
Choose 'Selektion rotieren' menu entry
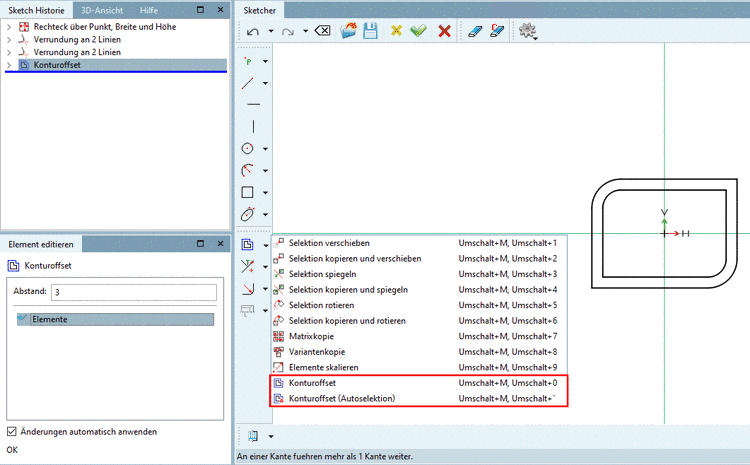point(419,305)
